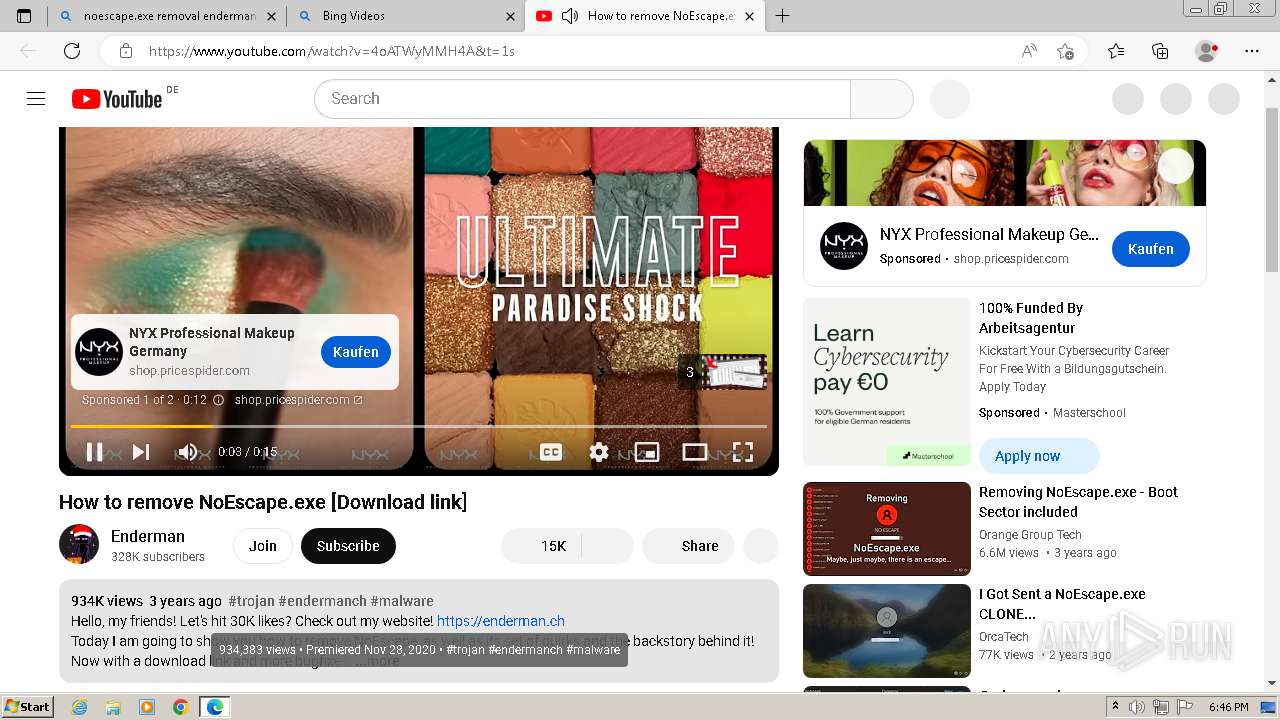Screen dimensions: 1280x720
Task: Click the video ad progress bar
Action: point(419,426)
